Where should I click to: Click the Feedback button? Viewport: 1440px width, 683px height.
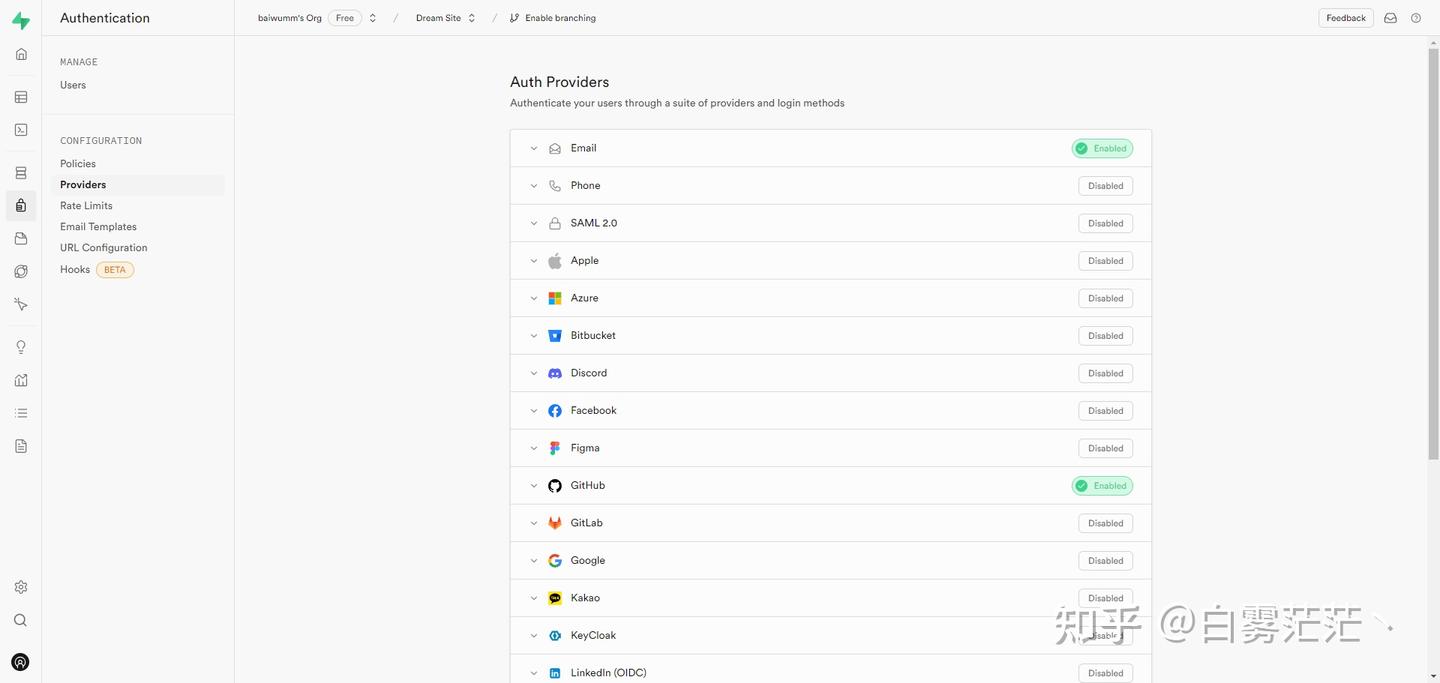[x=1346, y=18]
